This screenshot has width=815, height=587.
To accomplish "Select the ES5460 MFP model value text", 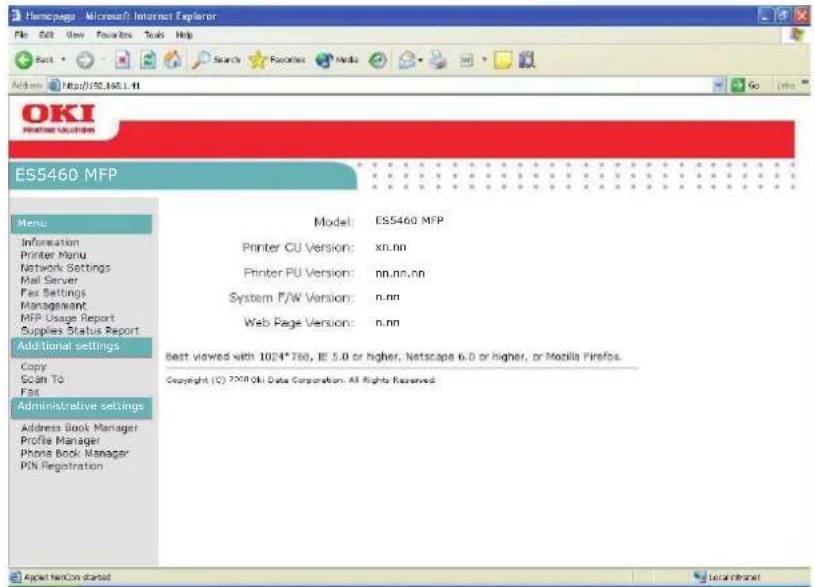I will [x=409, y=221].
